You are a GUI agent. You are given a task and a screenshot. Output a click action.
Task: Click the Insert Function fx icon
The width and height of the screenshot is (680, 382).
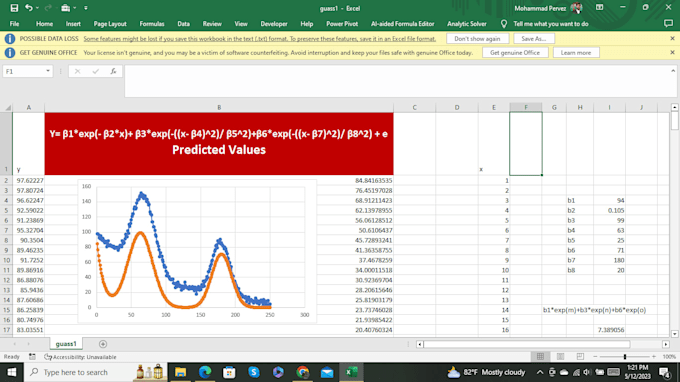point(113,71)
